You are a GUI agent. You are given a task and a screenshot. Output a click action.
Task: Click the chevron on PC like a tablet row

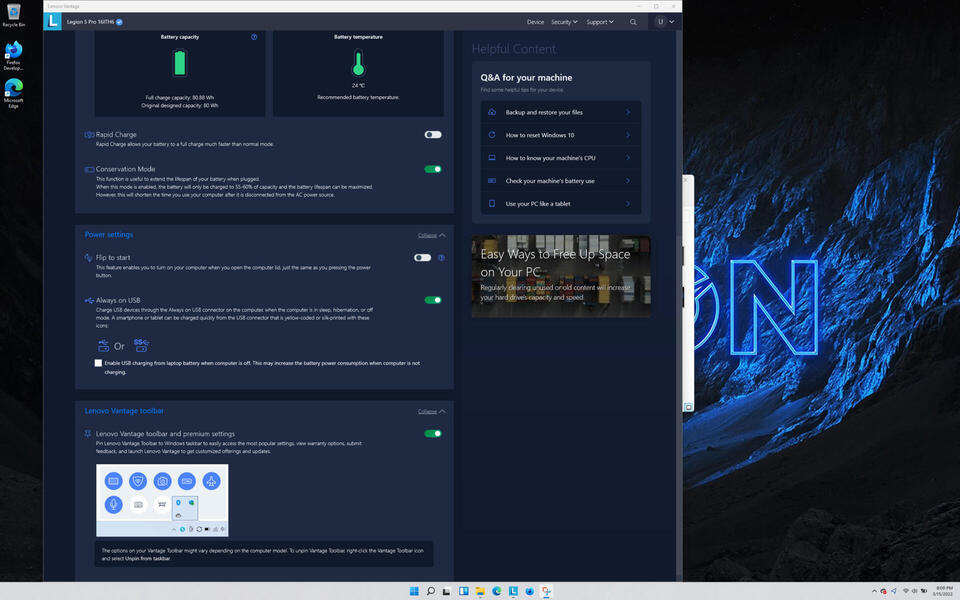coord(628,204)
